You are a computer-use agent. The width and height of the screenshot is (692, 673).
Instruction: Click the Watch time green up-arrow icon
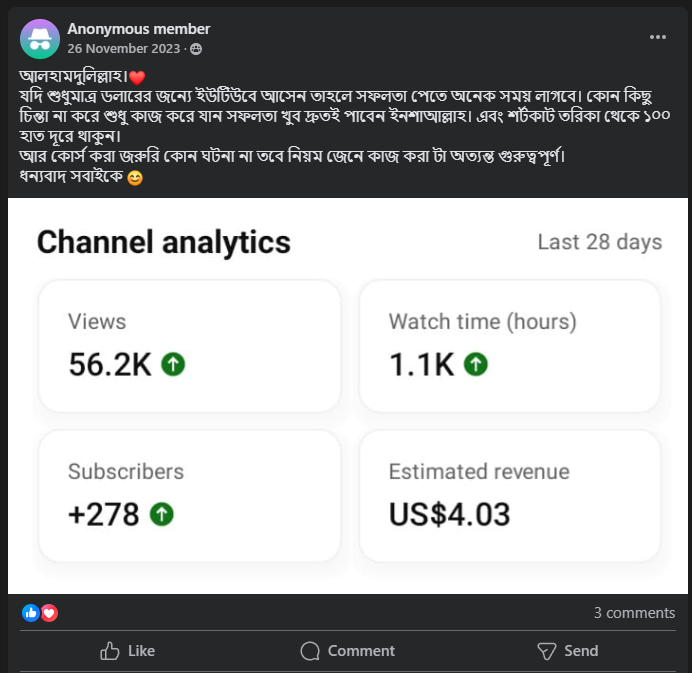pyautogui.click(x=476, y=365)
